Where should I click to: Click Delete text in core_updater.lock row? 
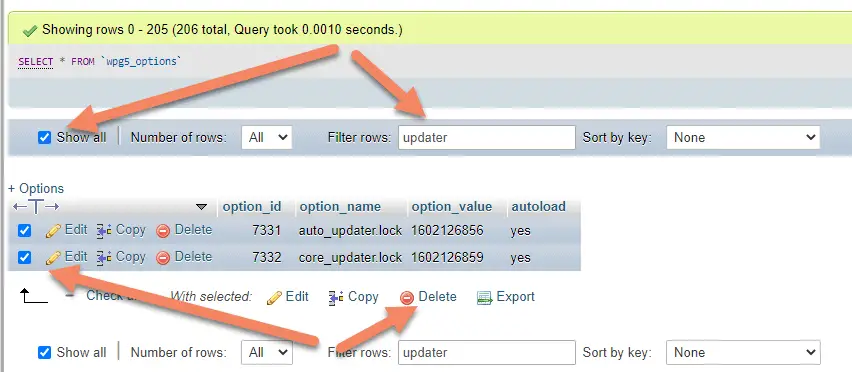[193, 256]
